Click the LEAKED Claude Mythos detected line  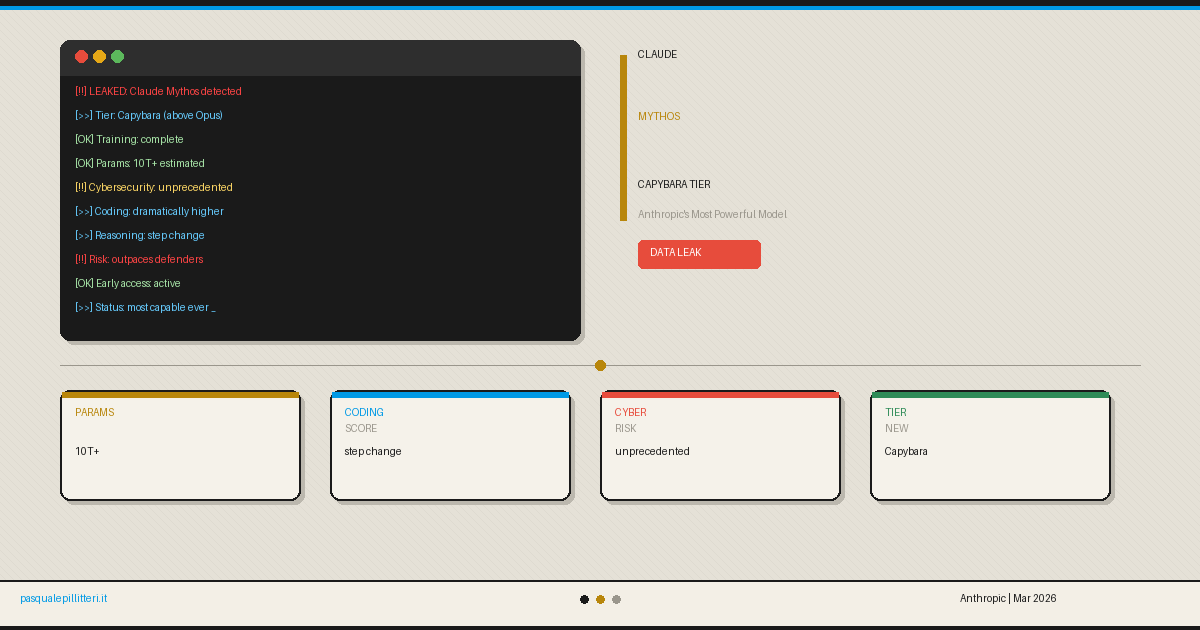[158, 92]
